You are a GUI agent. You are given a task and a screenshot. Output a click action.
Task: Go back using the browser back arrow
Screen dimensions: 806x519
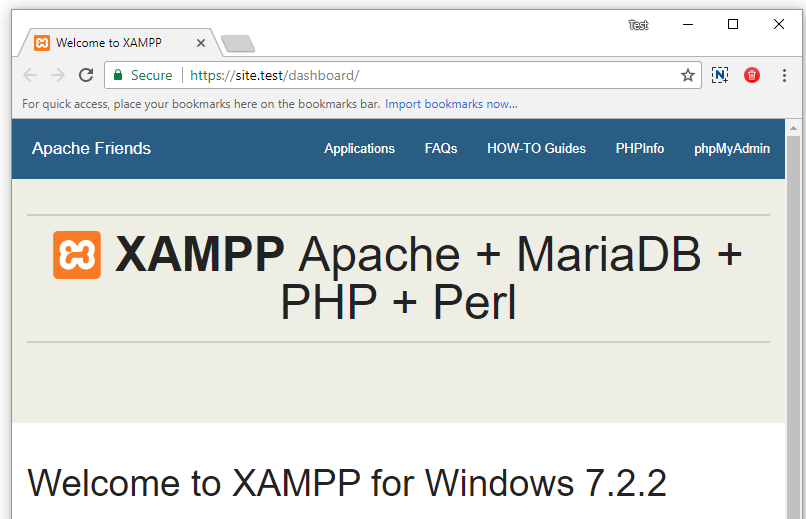[x=30, y=75]
